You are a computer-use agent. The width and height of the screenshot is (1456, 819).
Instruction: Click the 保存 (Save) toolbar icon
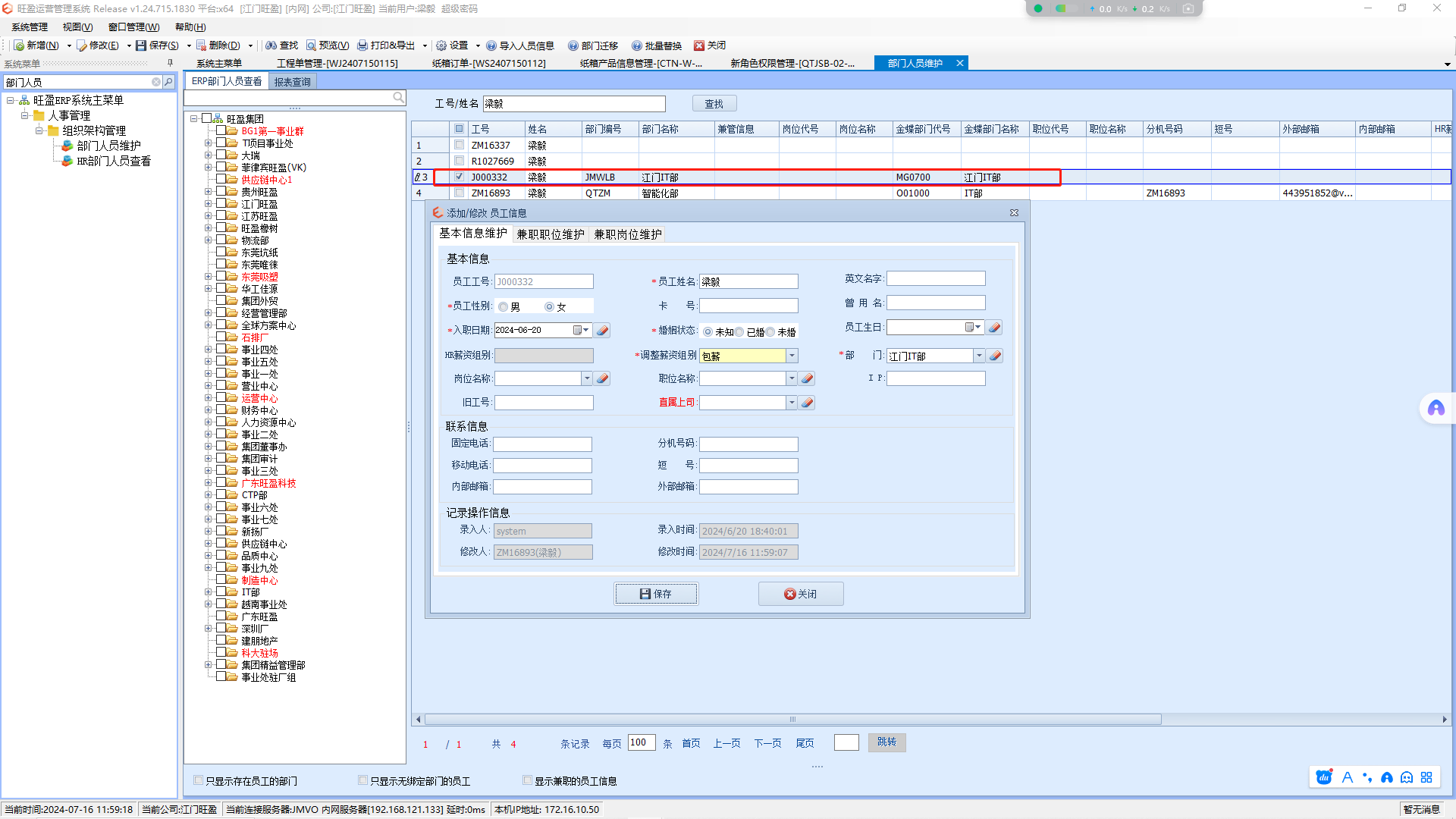pyautogui.click(x=141, y=45)
